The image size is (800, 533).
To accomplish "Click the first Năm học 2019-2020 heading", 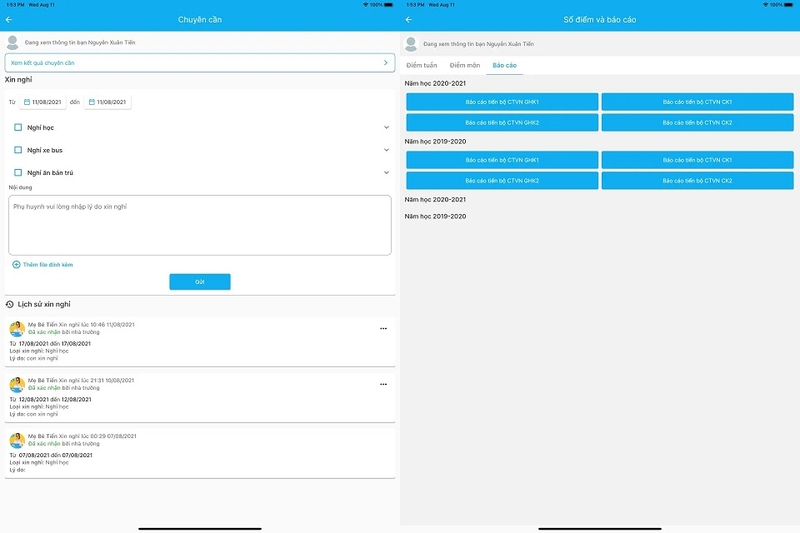I will tap(435, 141).
